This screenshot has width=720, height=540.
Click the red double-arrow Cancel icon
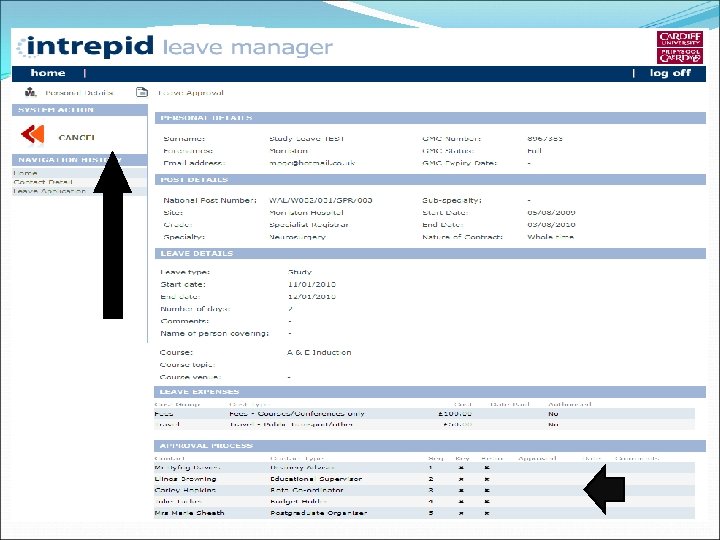[33, 134]
